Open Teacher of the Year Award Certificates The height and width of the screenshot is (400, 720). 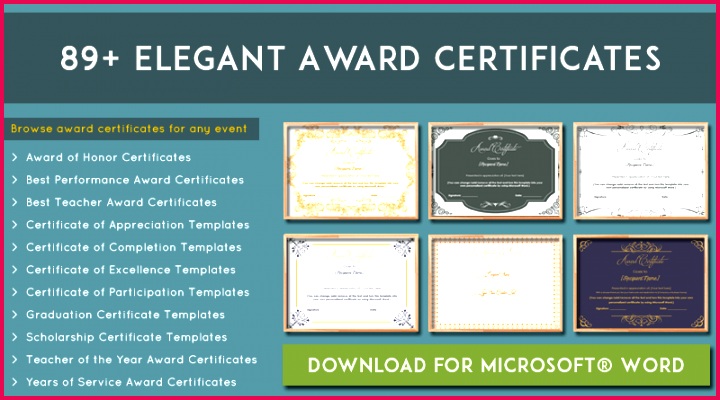tap(141, 360)
